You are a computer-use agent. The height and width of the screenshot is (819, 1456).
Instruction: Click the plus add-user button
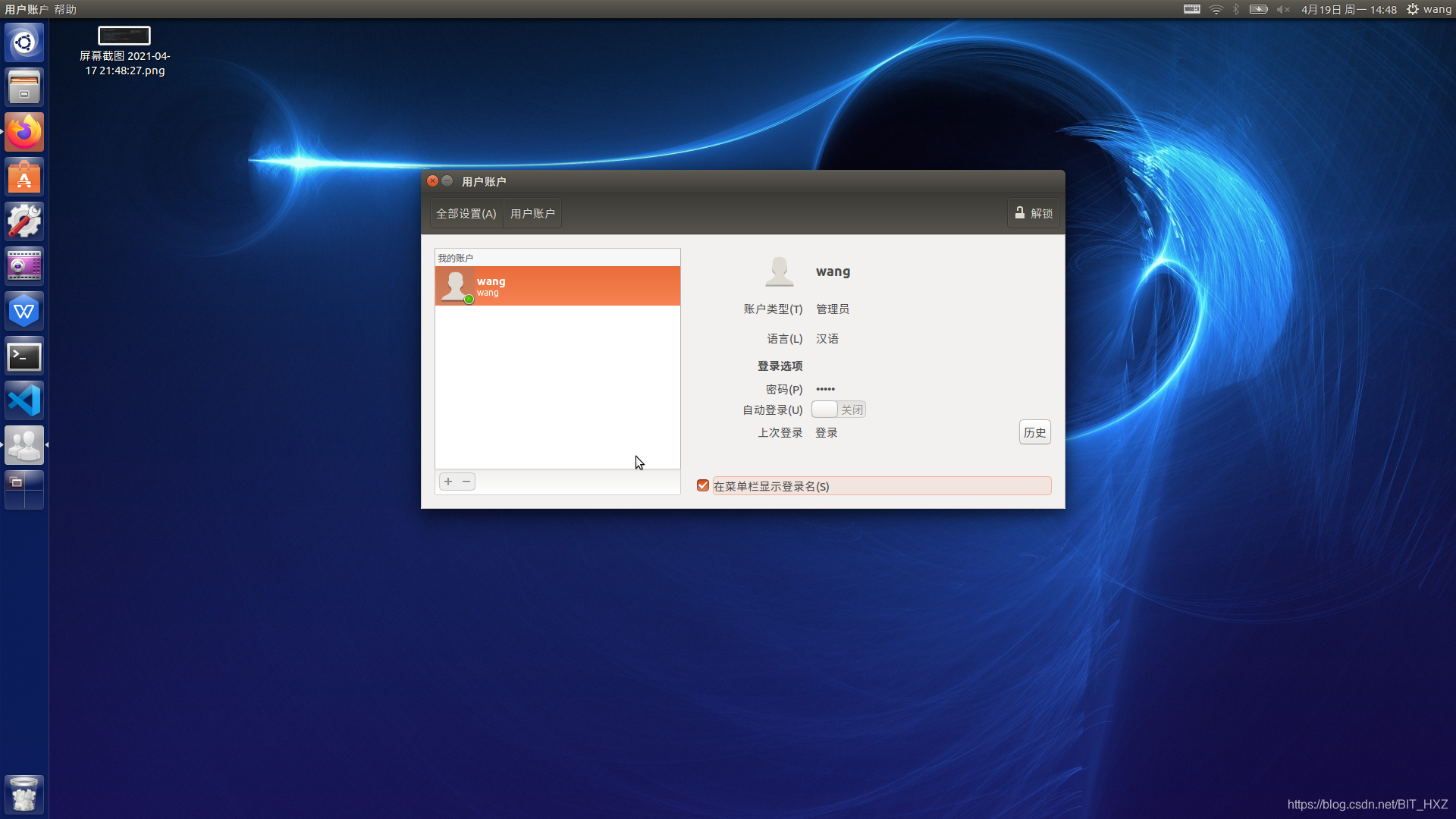pos(448,482)
